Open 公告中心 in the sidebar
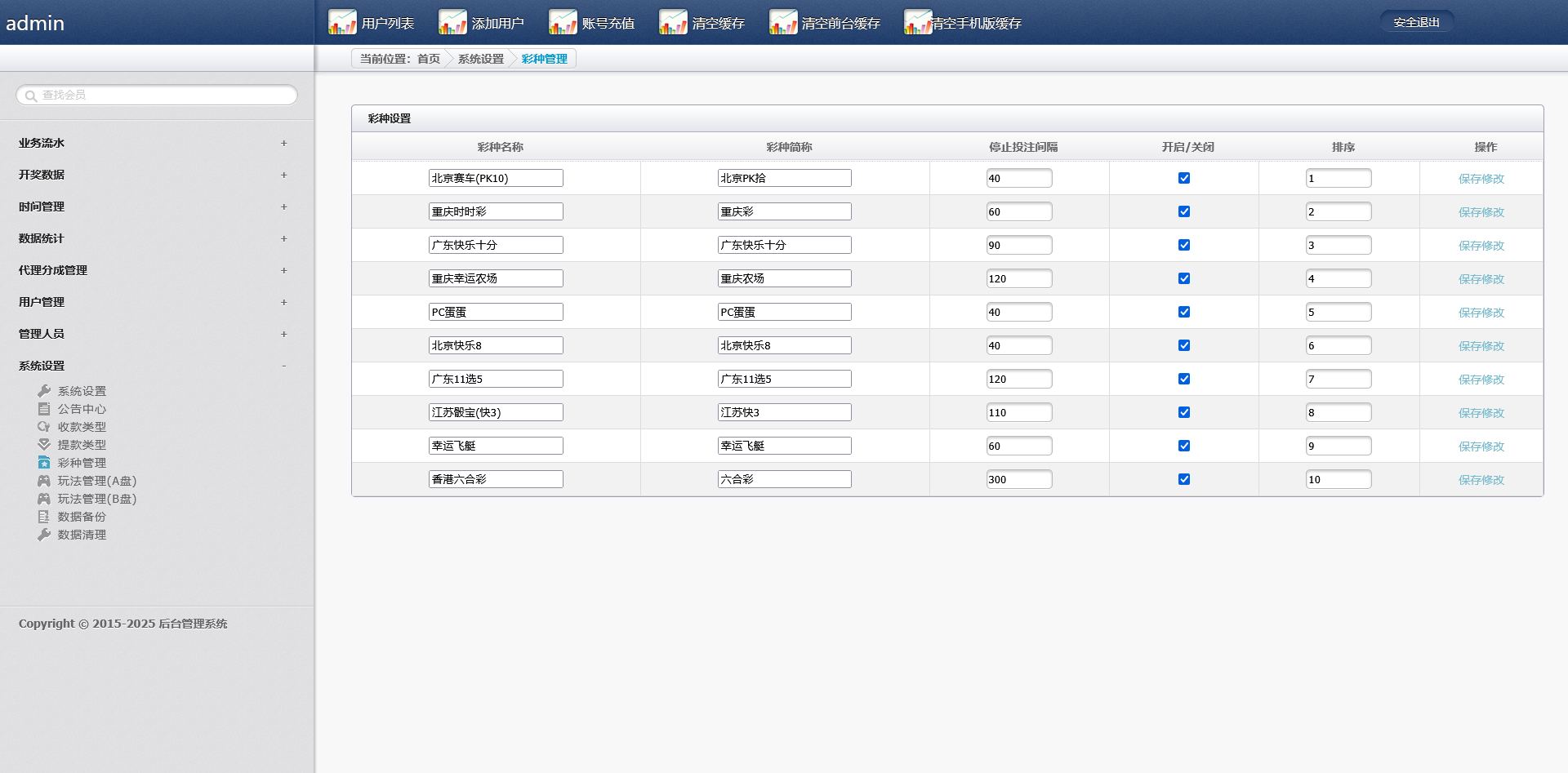This screenshot has height=773, width=1568. tap(82, 409)
